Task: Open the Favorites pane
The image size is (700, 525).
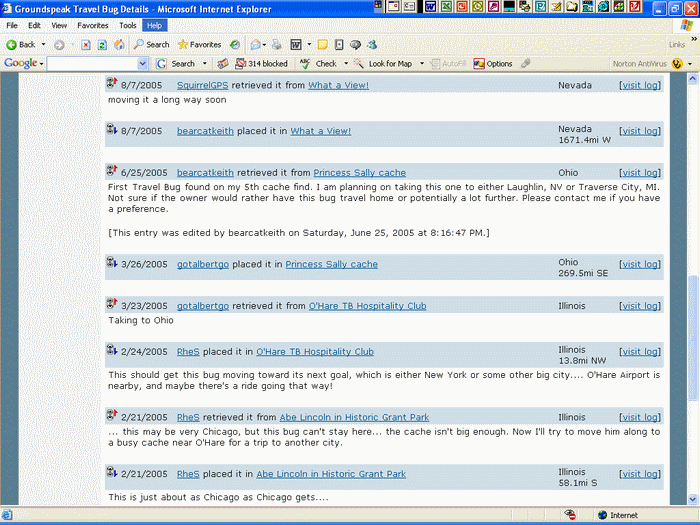Action: (200, 45)
